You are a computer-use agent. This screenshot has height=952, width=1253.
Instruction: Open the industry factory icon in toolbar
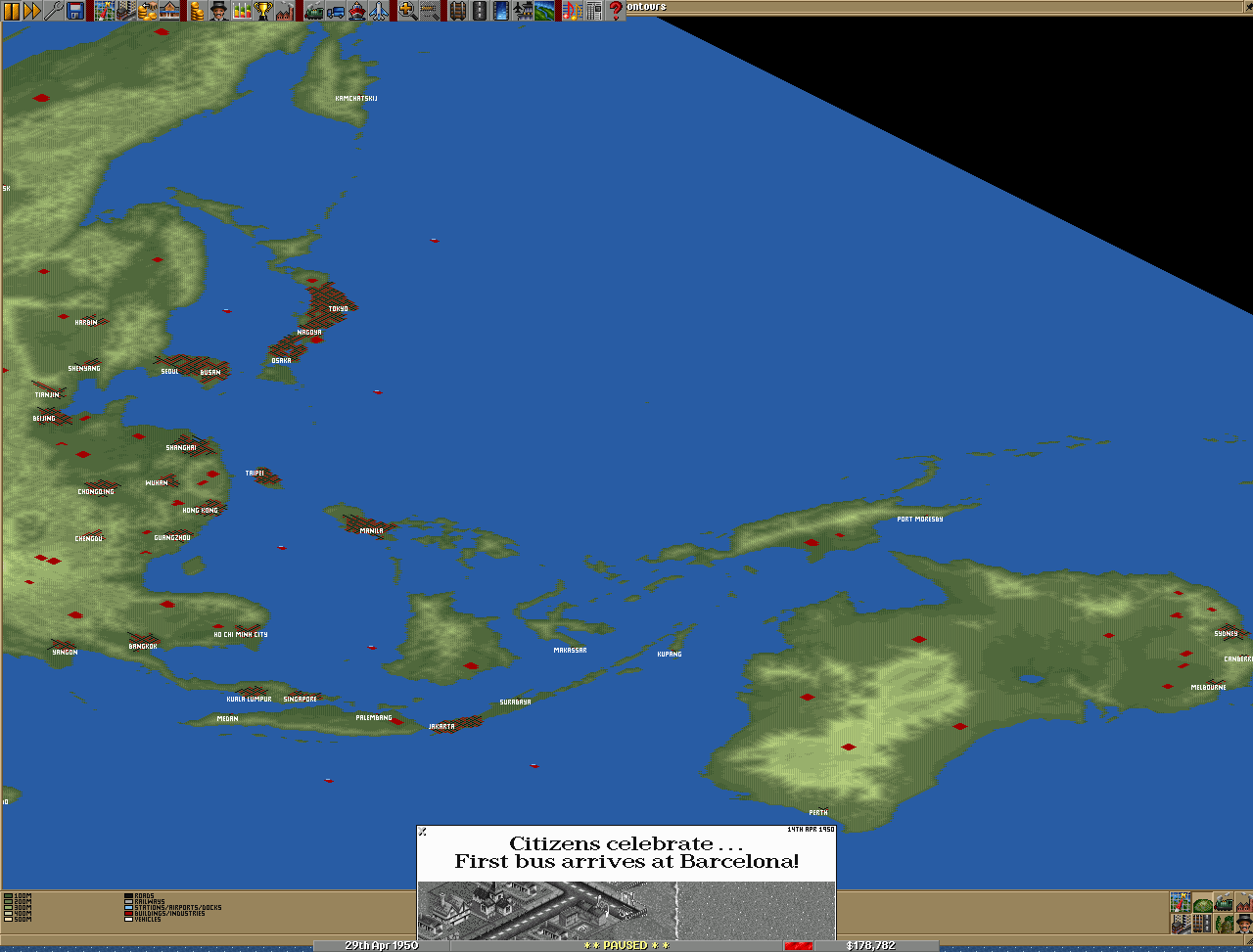coord(284,11)
